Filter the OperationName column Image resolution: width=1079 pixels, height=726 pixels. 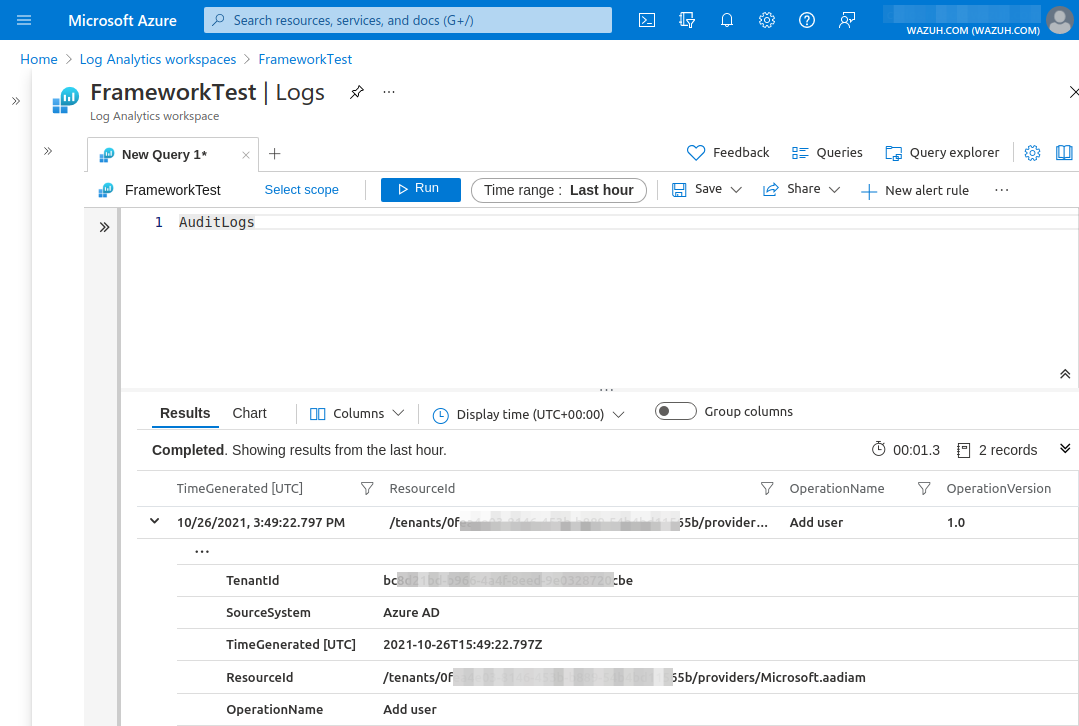point(924,489)
